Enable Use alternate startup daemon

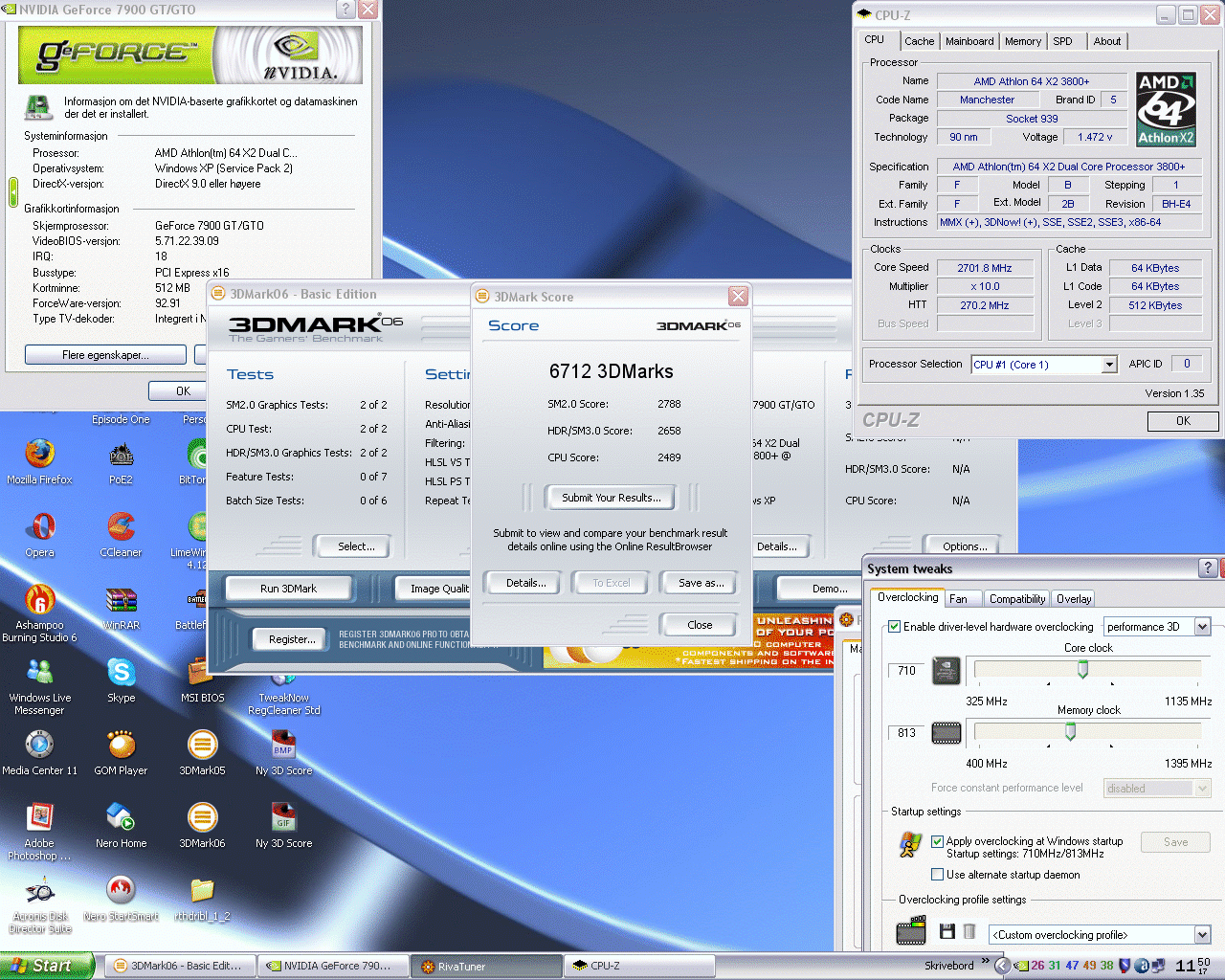(938, 875)
